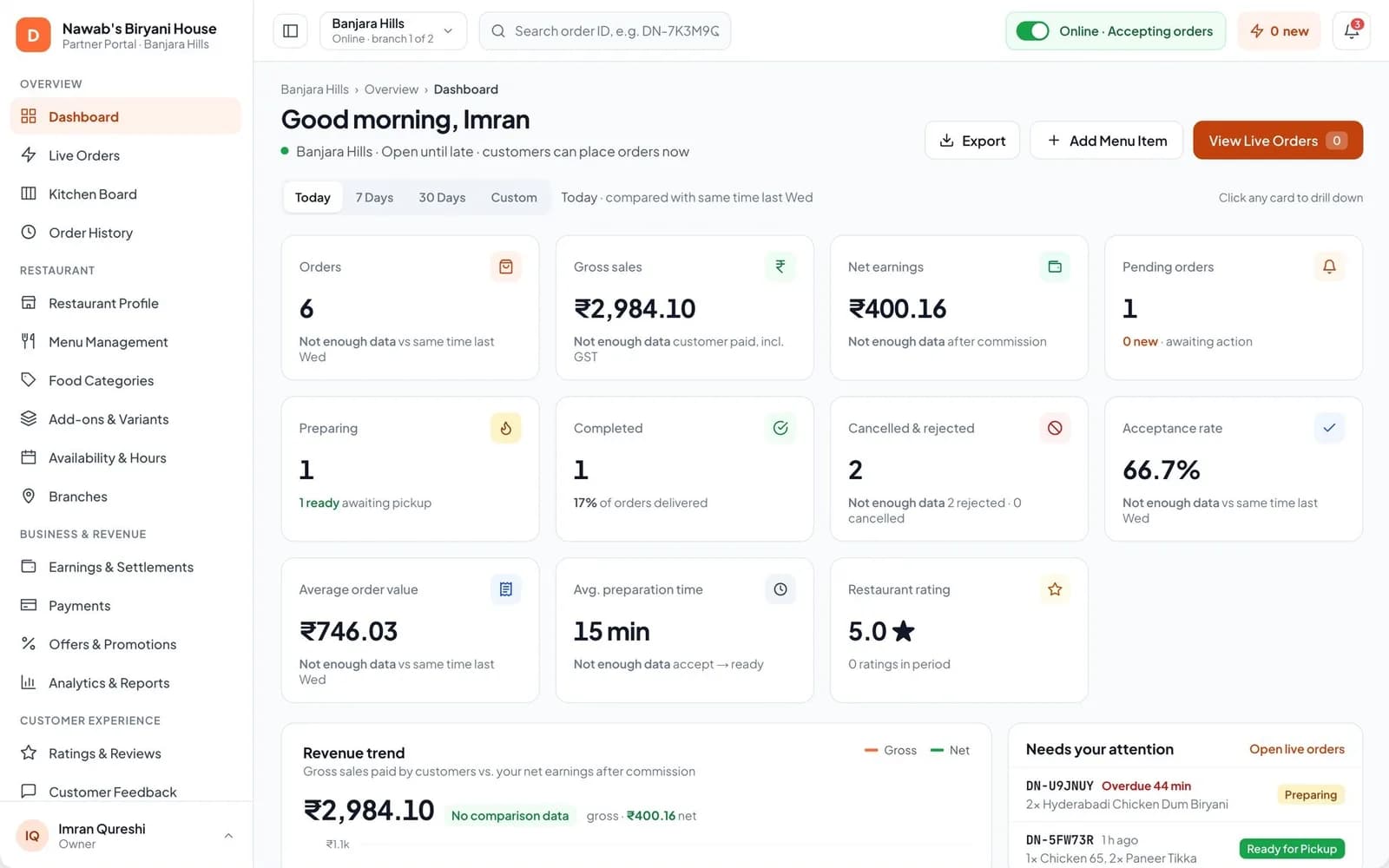This screenshot has height=868, width=1389.
Task: Click the Add-ons & Variants layers icon
Action: (x=29, y=418)
